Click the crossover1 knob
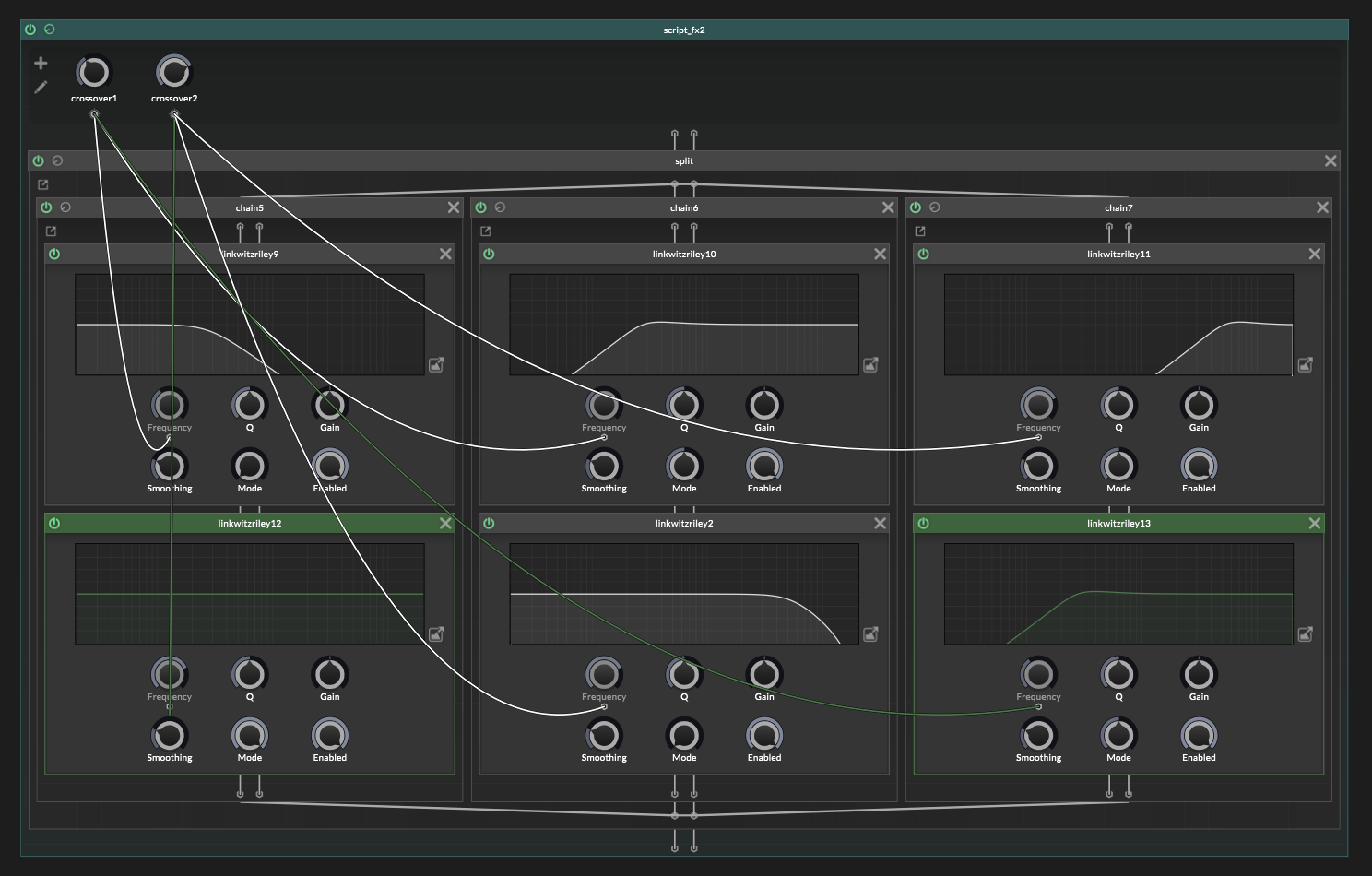 tap(93, 72)
